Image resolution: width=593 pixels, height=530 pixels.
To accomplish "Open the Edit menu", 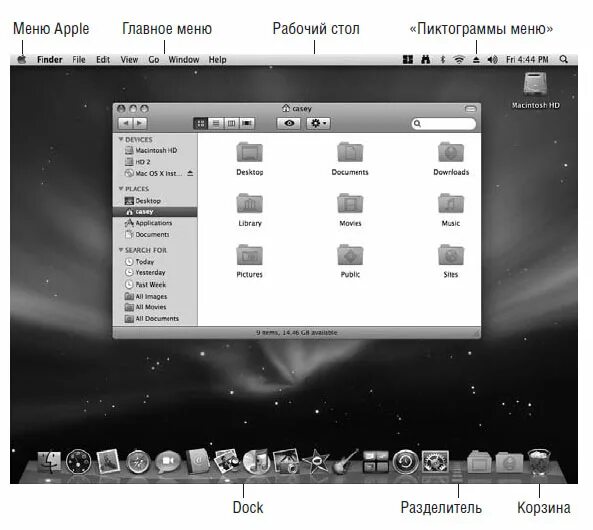I will 103,60.
